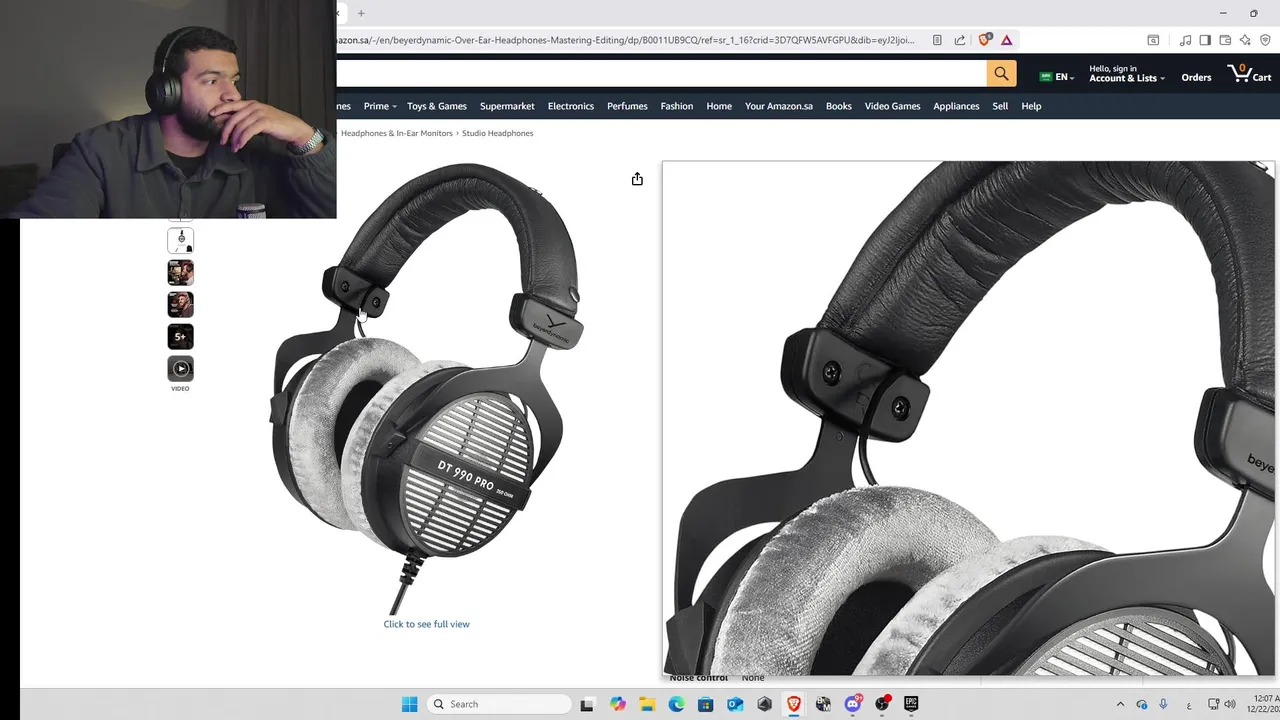
Task: Click the Amazon search magnifier button
Action: tap(1001, 74)
